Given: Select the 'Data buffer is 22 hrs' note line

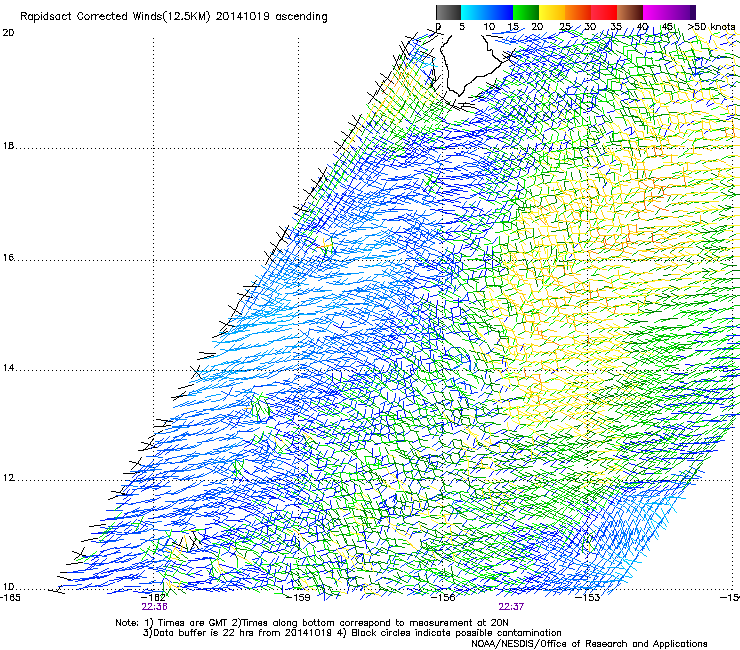Looking at the screenshot, I should click(x=352, y=633).
